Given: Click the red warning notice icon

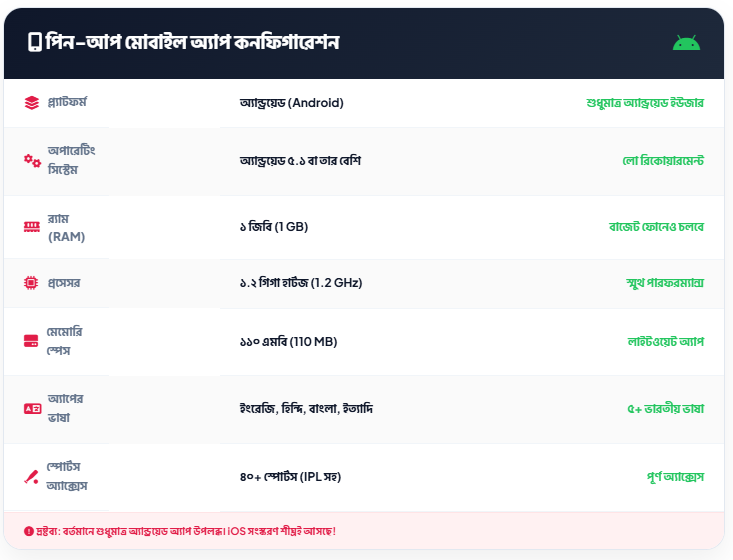Looking at the screenshot, I should [28, 530].
